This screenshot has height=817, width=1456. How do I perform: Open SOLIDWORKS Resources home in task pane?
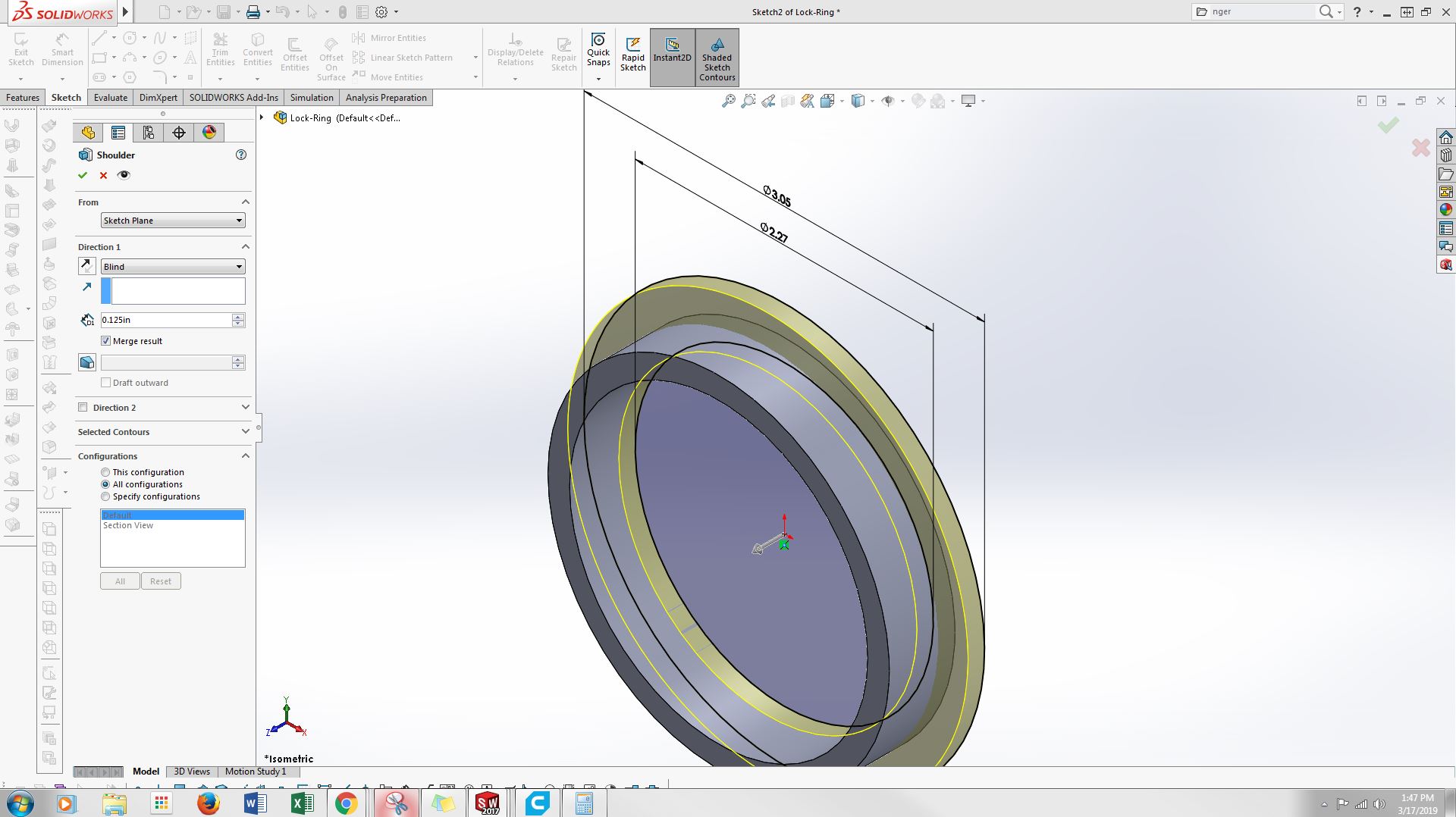click(x=1446, y=137)
